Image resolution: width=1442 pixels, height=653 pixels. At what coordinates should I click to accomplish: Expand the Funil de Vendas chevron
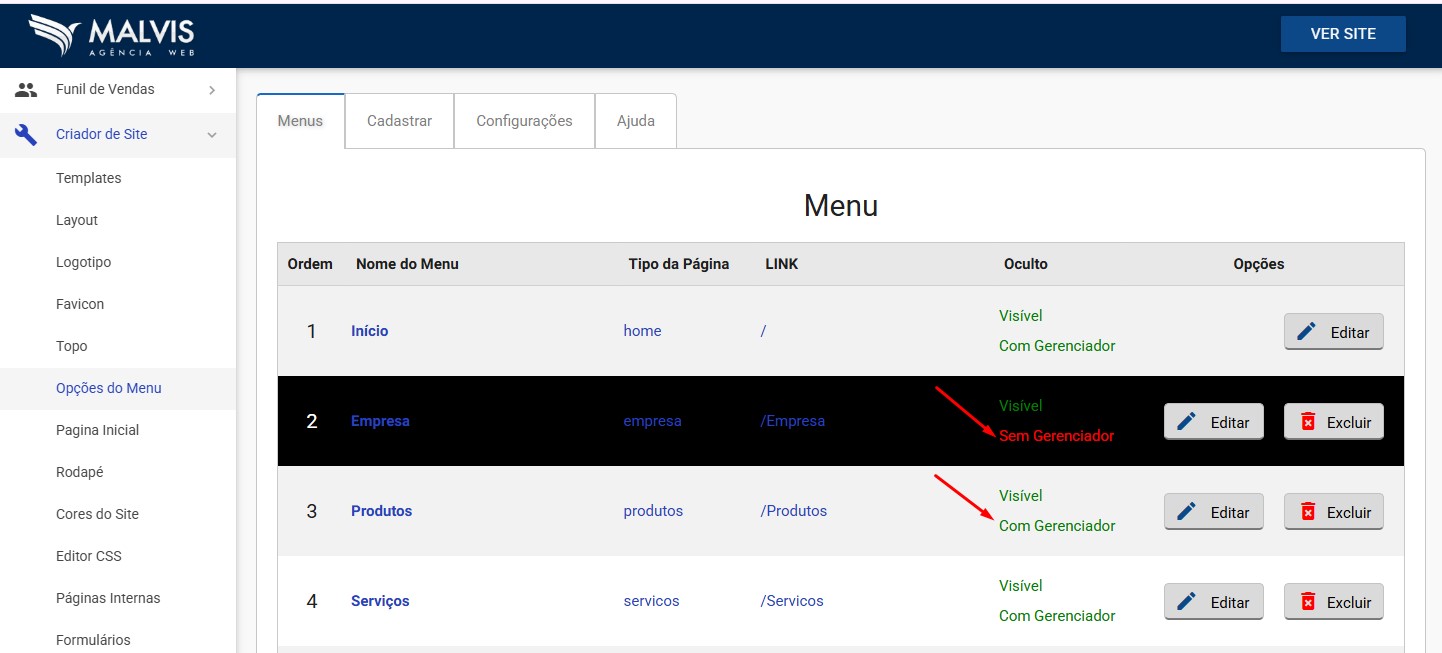point(211,90)
